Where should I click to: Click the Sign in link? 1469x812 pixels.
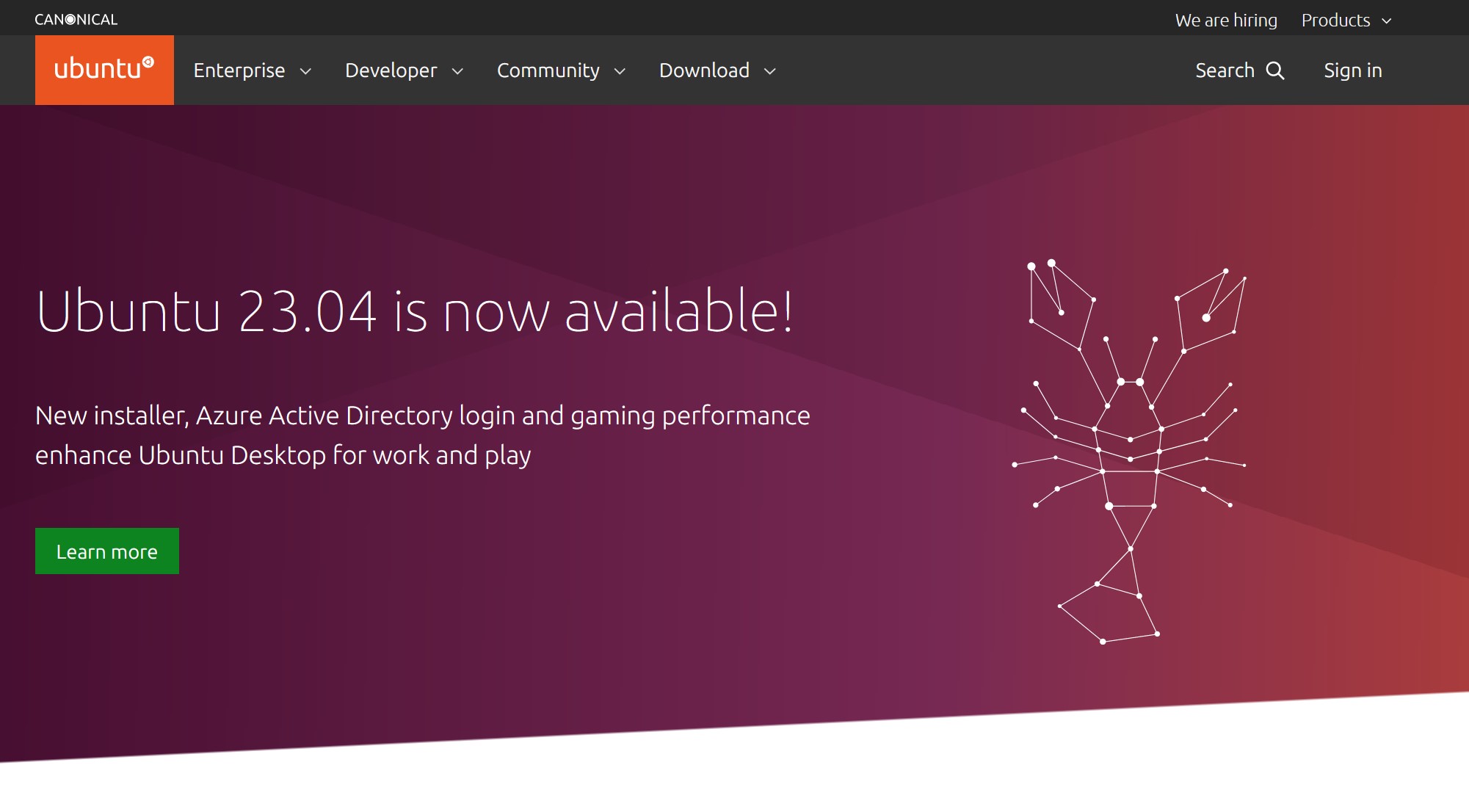click(x=1352, y=70)
